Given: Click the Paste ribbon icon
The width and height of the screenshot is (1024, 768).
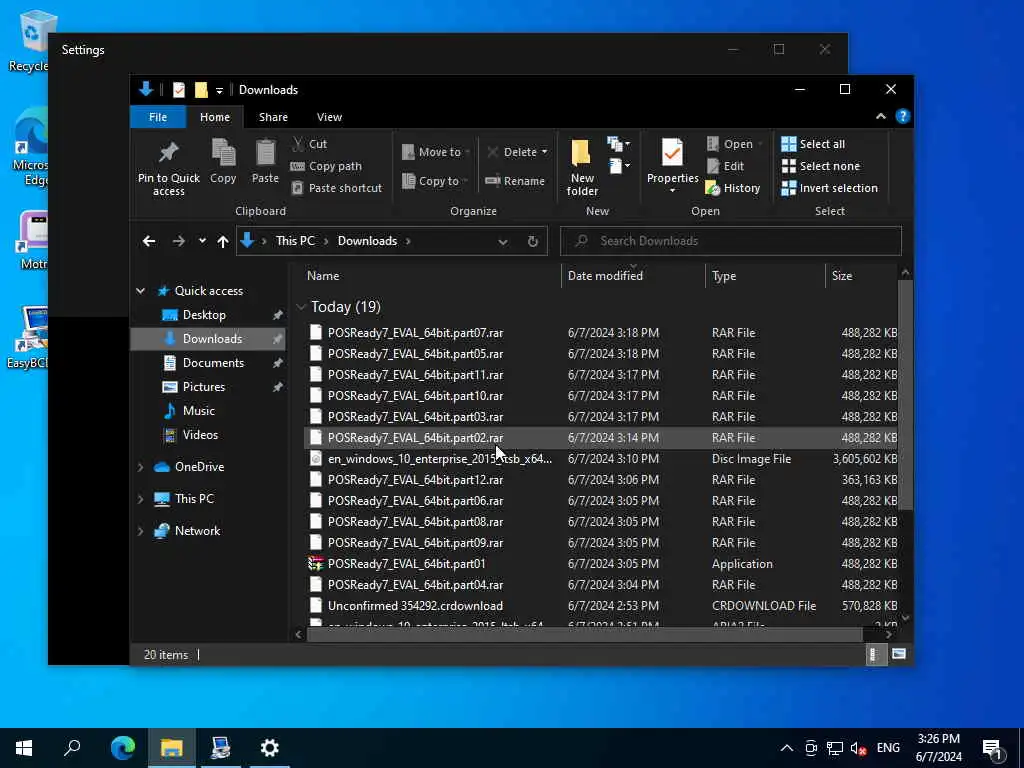Looking at the screenshot, I should pyautogui.click(x=265, y=161).
